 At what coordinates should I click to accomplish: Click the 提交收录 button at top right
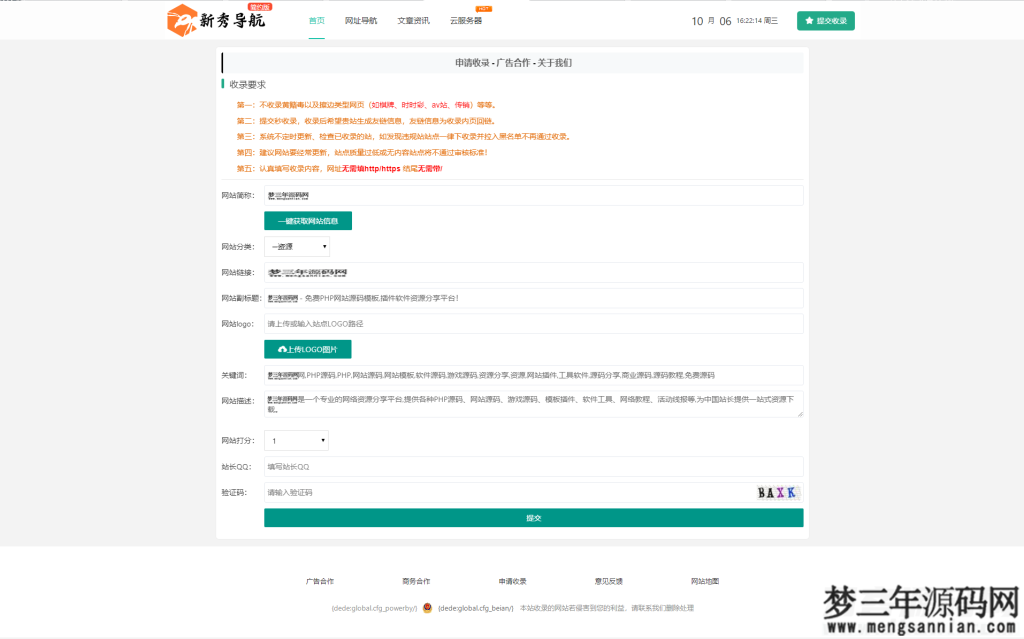point(825,20)
